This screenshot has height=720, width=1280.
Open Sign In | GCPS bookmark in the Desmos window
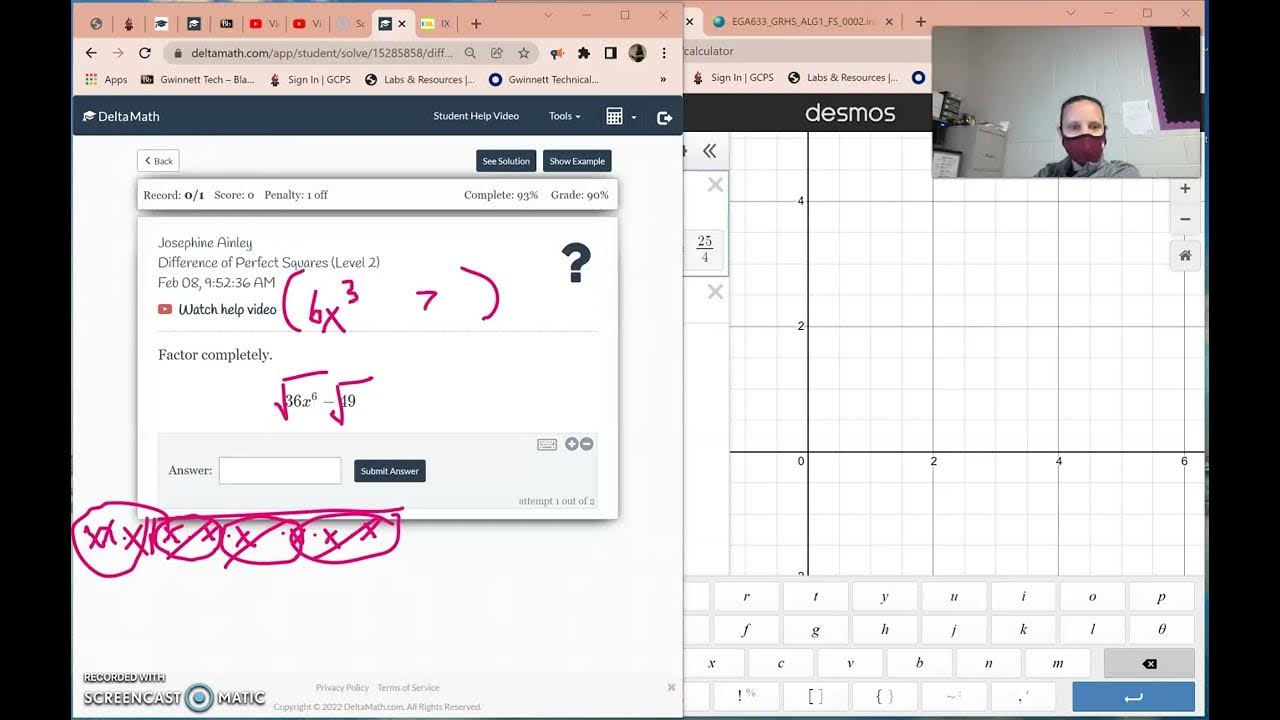coord(733,78)
